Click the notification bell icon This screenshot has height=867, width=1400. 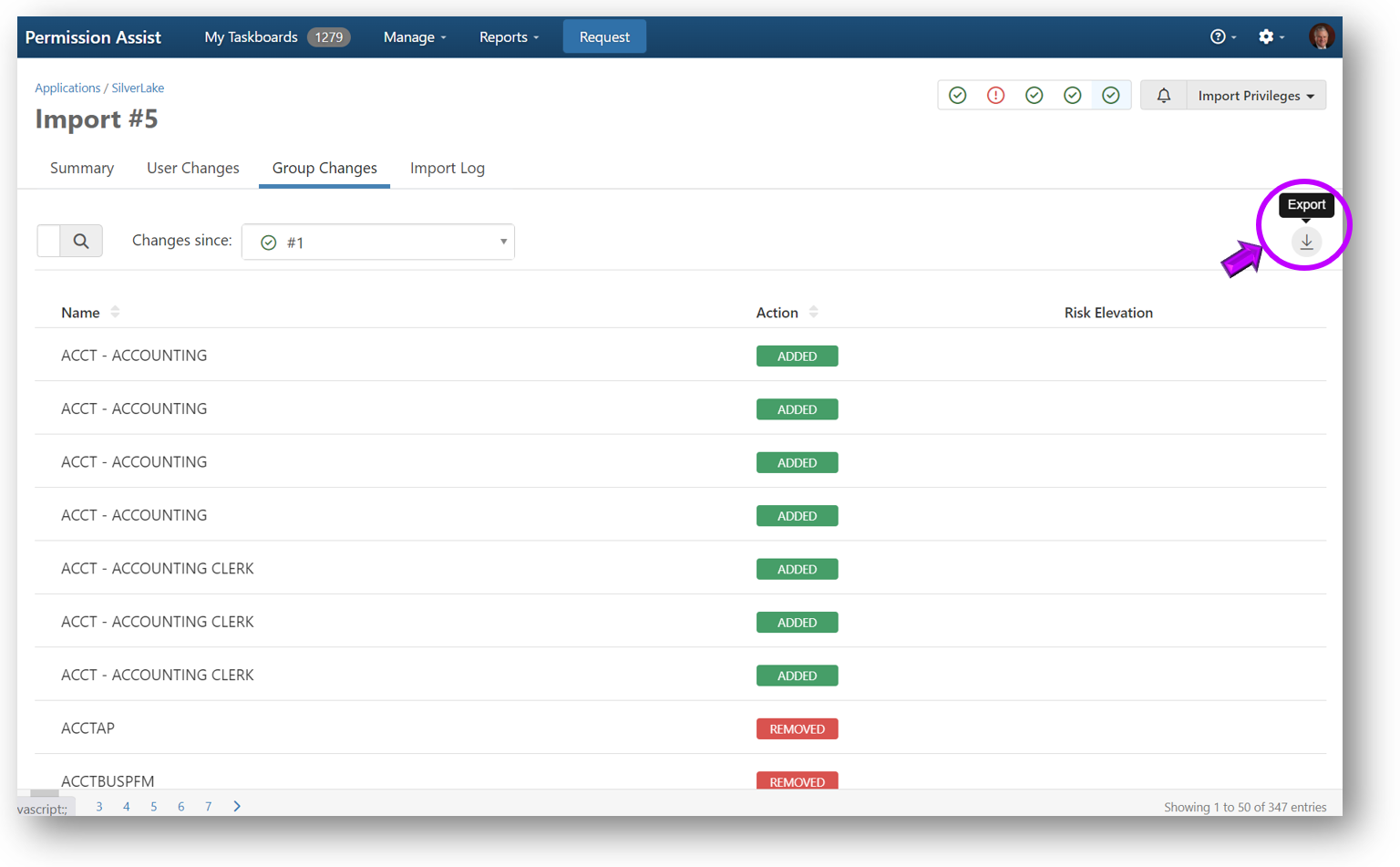coord(1163,96)
